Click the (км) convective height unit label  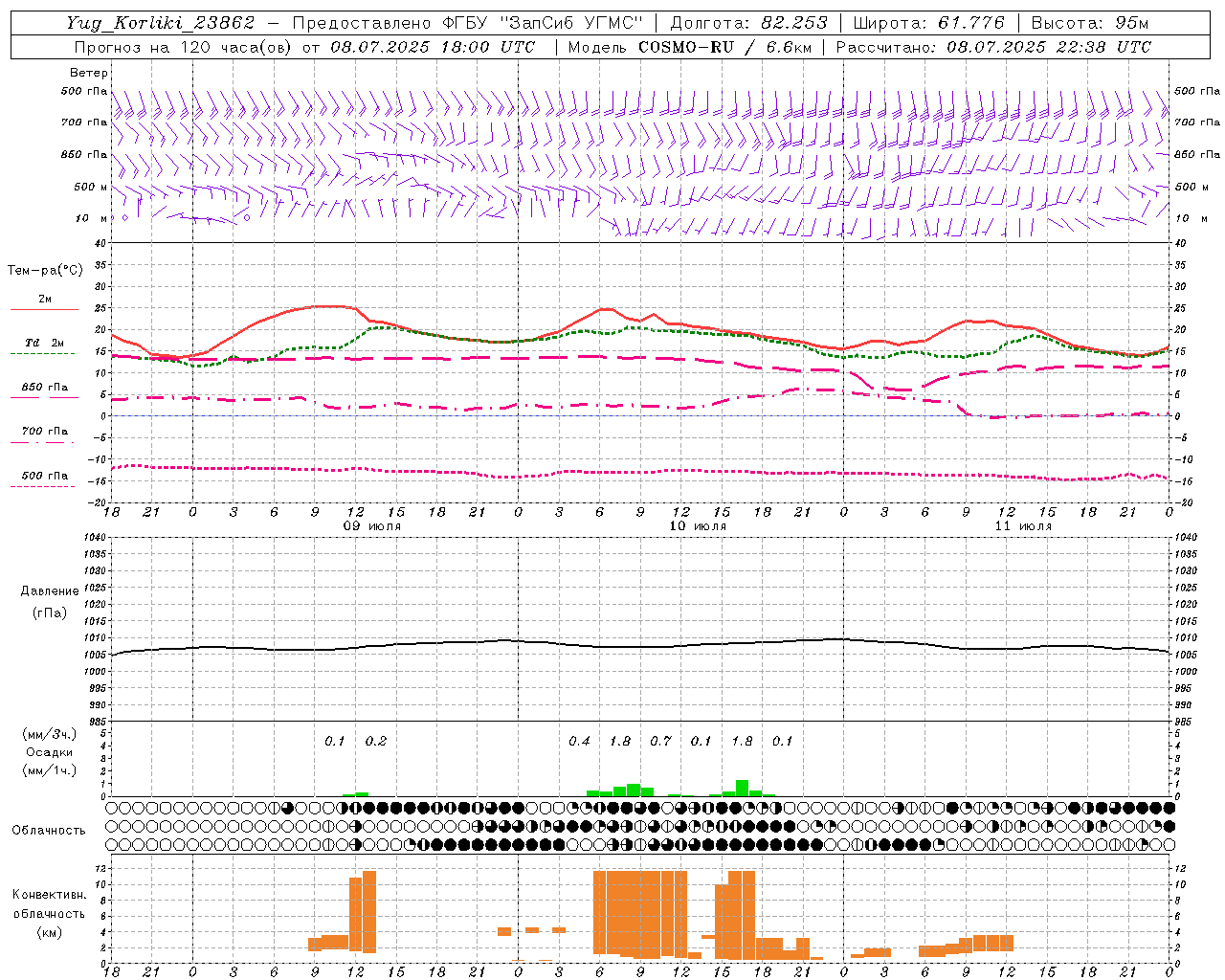[x=49, y=932]
